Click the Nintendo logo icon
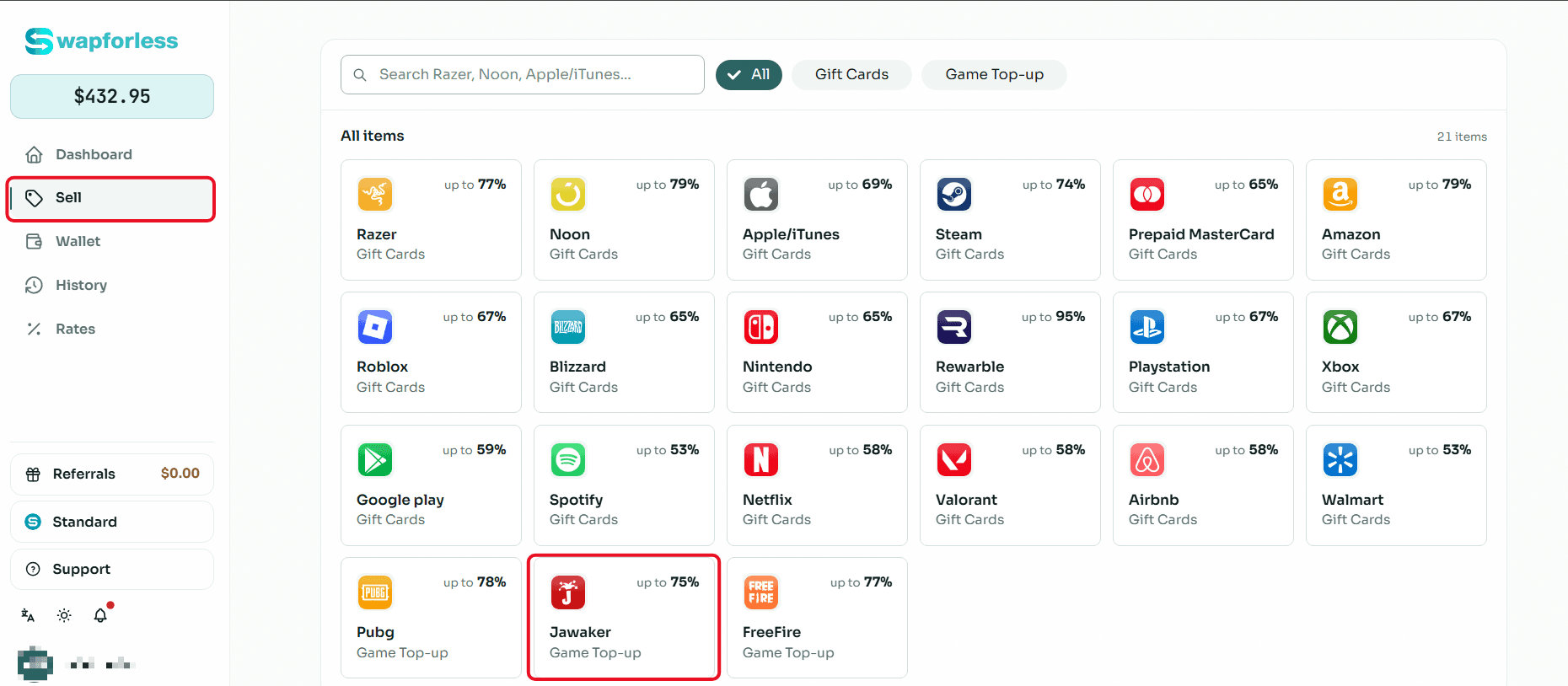The height and width of the screenshot is (686, 1568). coord(761,327)
